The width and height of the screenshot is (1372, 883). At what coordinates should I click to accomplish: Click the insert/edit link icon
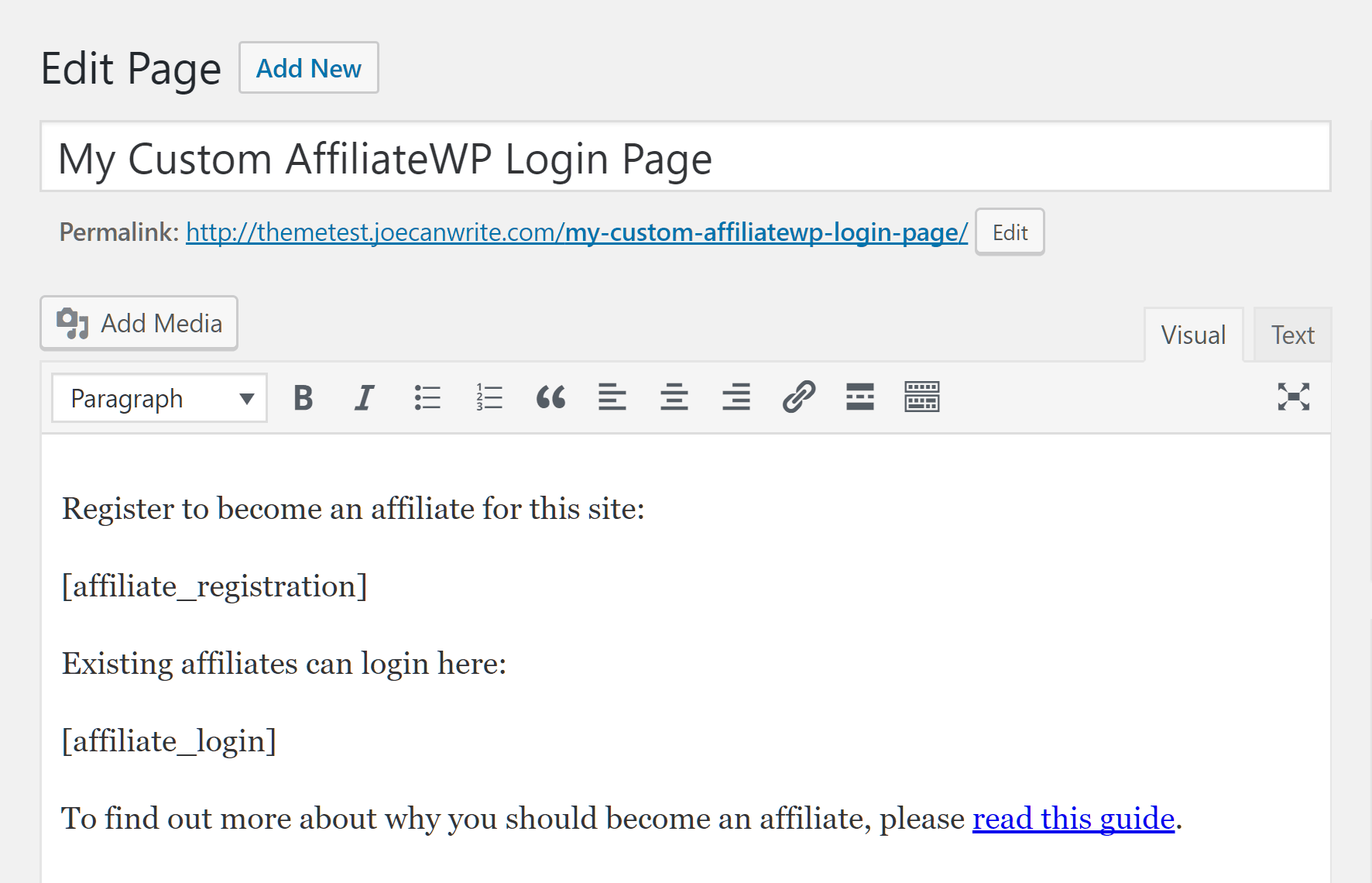click(x=798, y=397)
